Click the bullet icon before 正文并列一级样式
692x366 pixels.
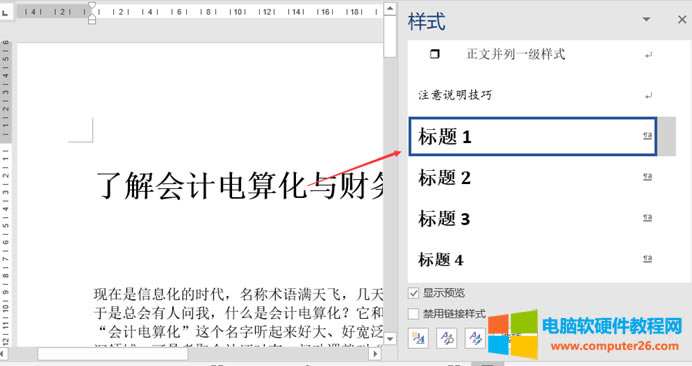[435, 54]
